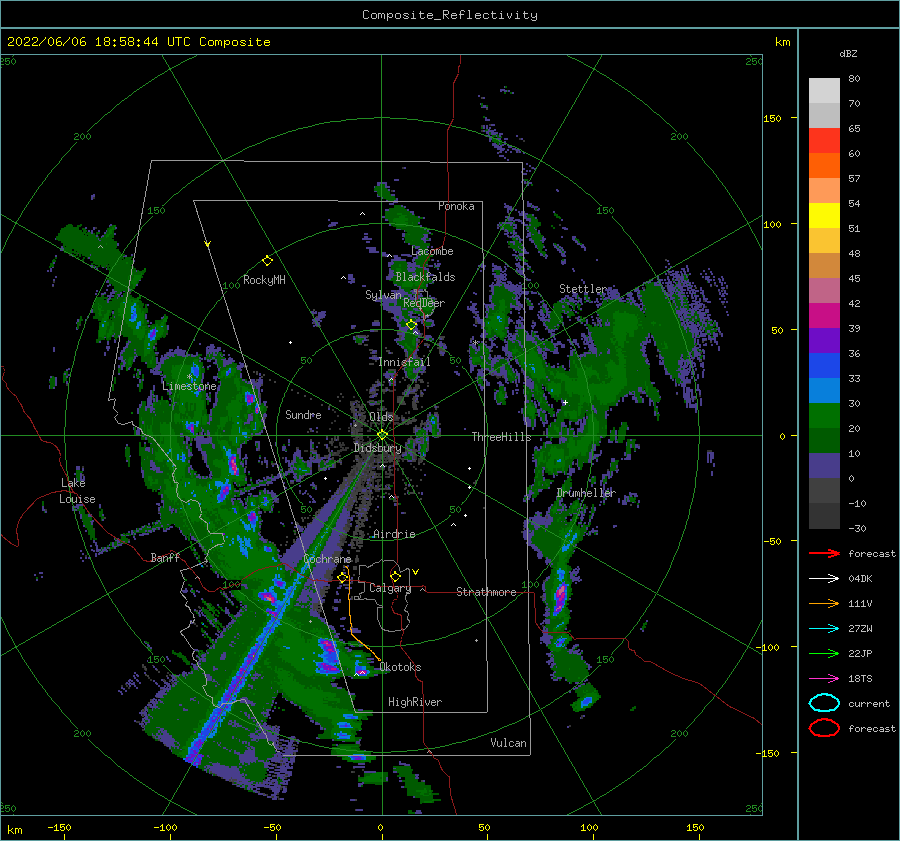This screenshot has width=900, height=841.
Task: Click the magenta 18TS arrow legend icon
Action: (x=824, y=679)
